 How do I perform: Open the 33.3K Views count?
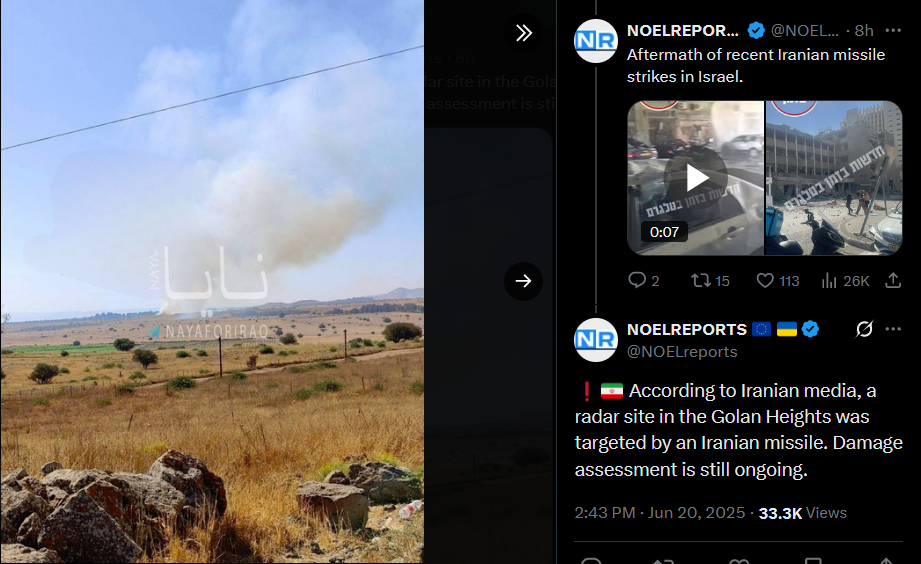(802, 513)
